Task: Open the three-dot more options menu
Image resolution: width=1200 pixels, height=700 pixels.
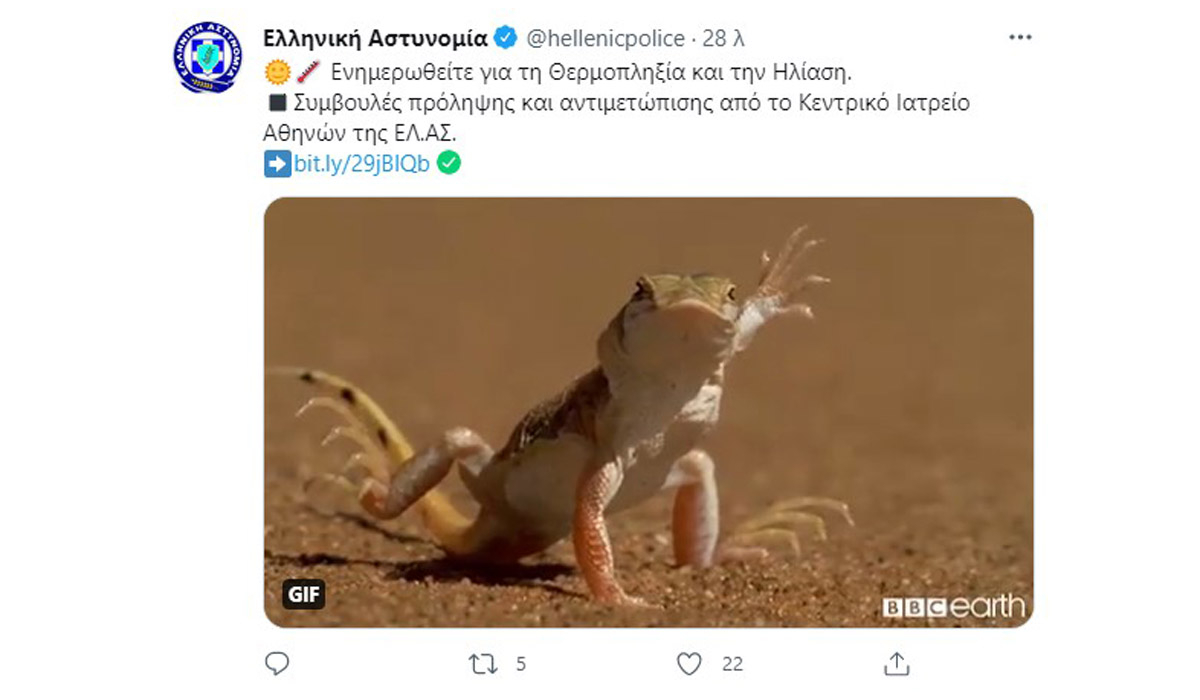Action: (x=1019, y=38)
